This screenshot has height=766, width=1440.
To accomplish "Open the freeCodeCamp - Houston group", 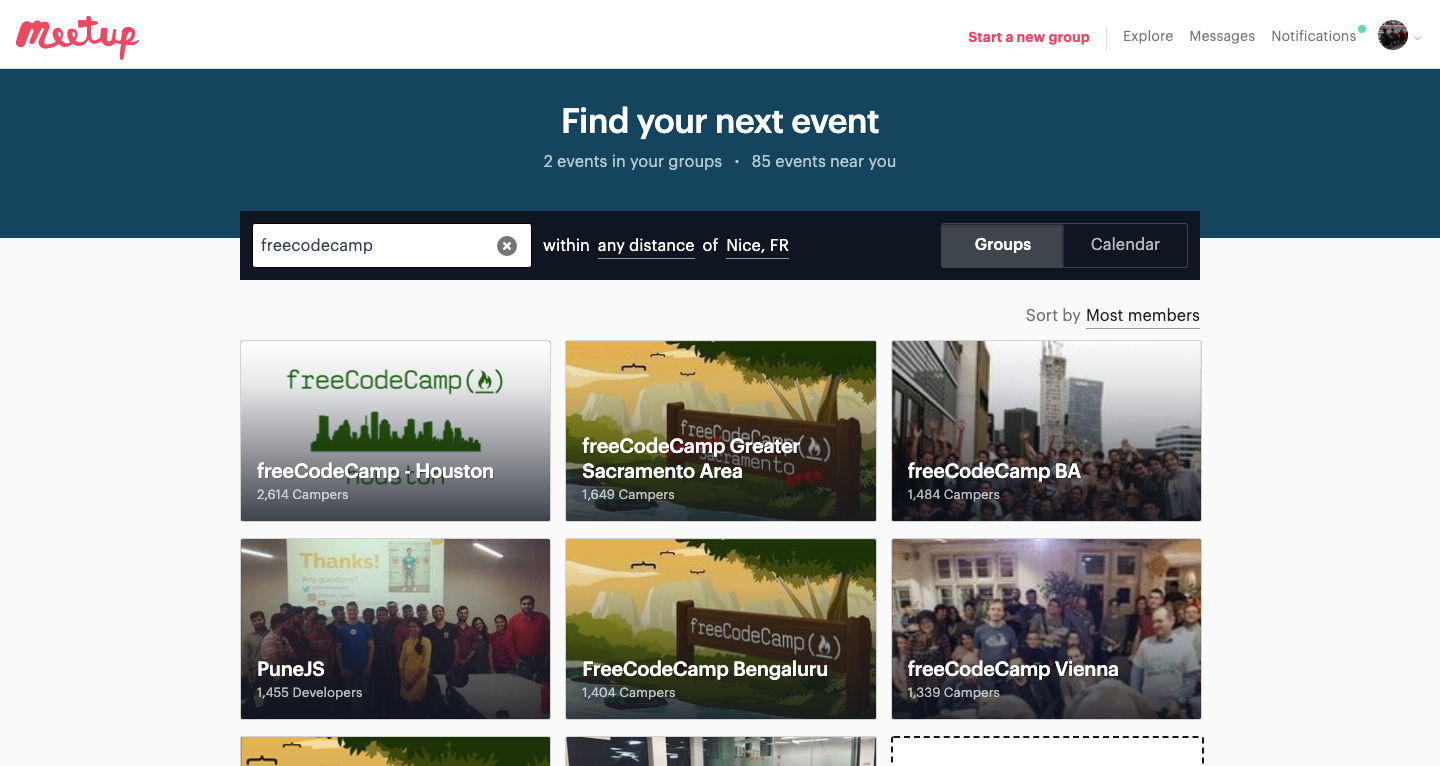I will pyautogui.click(x=395, y=431).
